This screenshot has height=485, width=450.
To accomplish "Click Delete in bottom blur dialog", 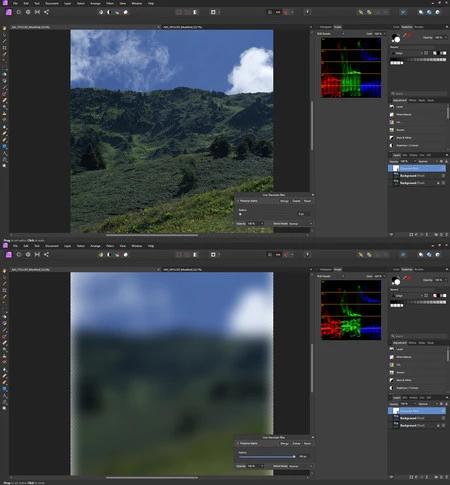I will point(296,444).
